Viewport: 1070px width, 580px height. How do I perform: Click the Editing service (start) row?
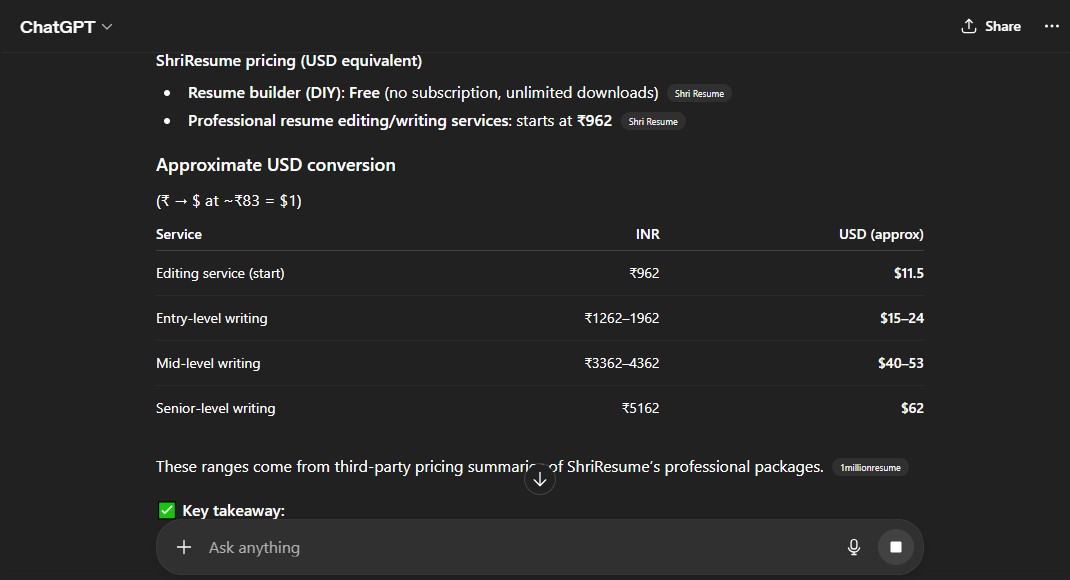220,272
